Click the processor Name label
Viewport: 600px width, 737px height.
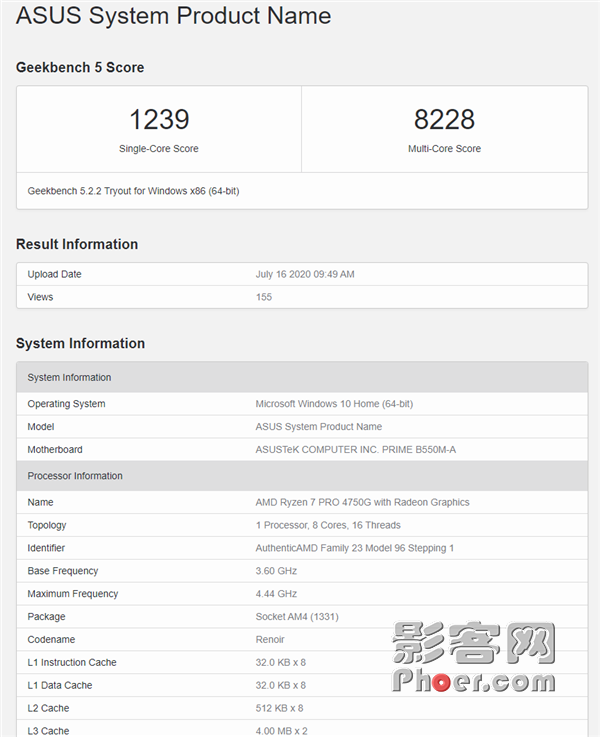[x=40, y=502]
